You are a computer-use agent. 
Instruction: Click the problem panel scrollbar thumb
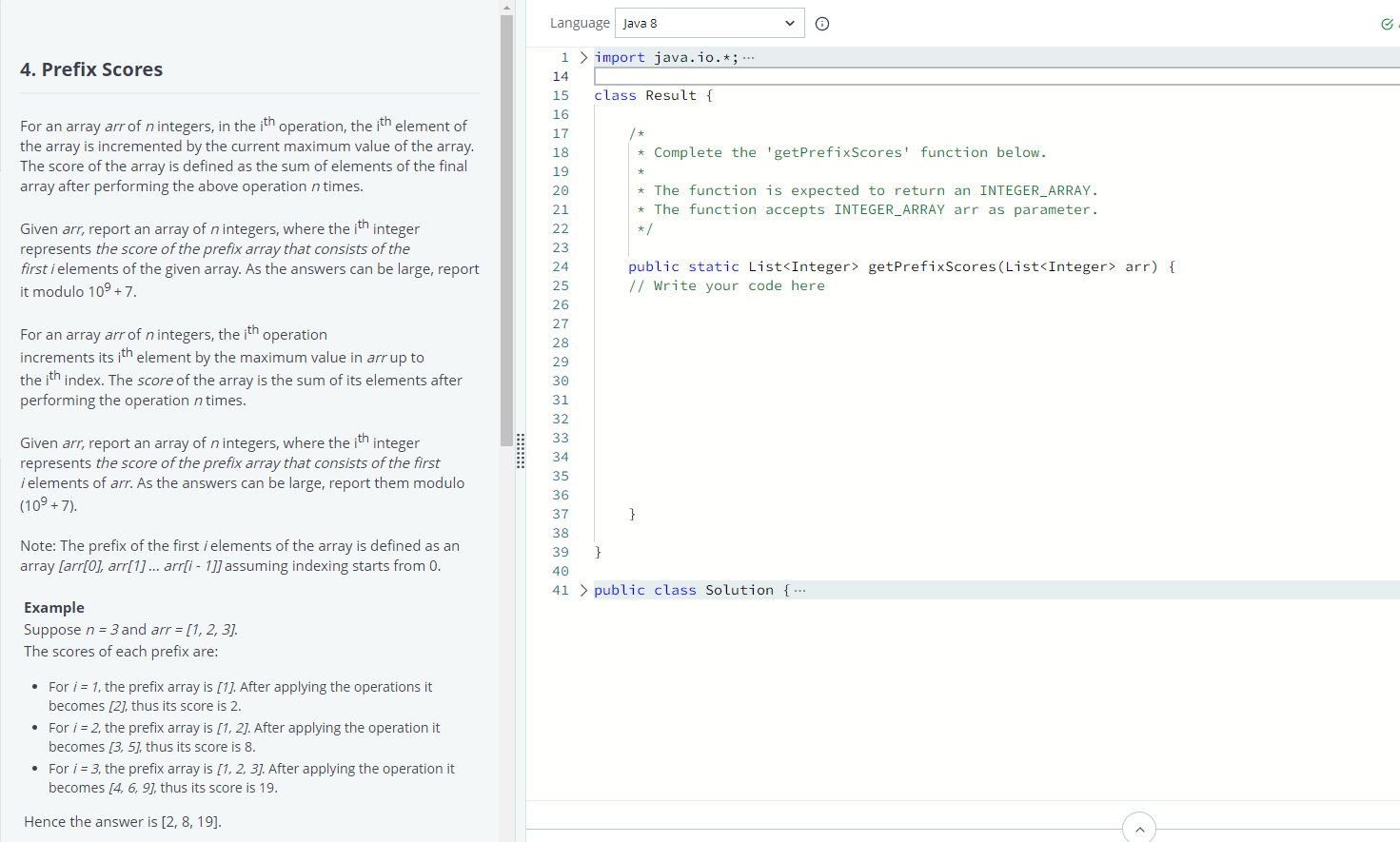click(506, 230)
